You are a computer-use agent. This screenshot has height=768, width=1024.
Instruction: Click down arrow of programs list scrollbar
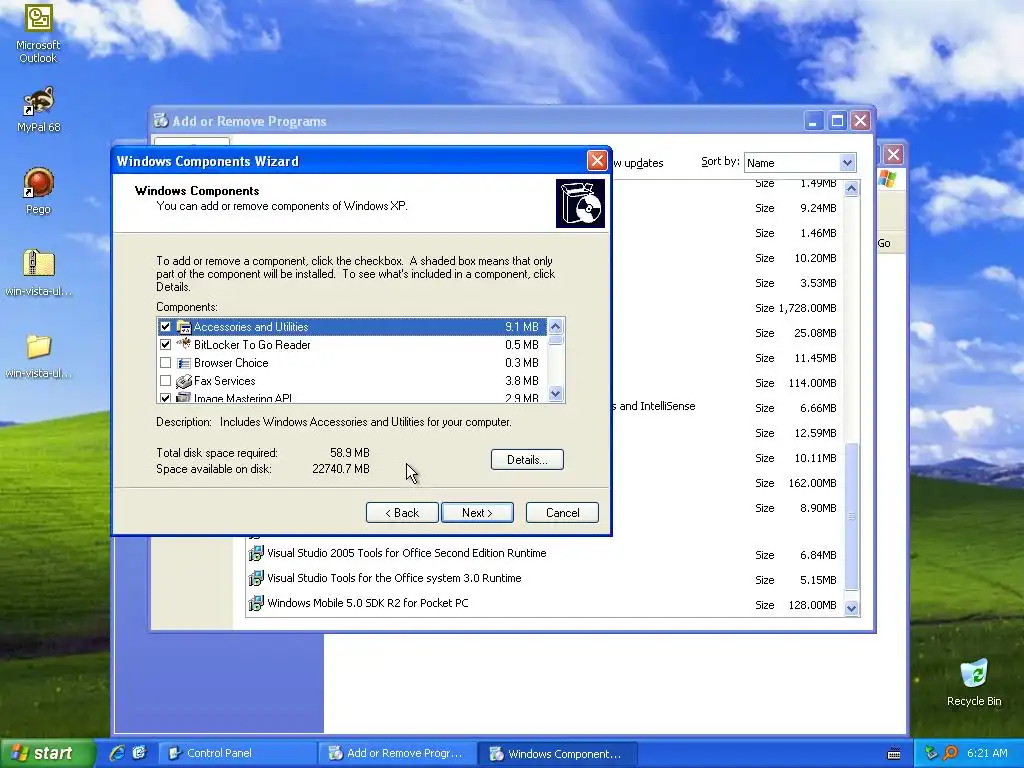tap(851, 608)
